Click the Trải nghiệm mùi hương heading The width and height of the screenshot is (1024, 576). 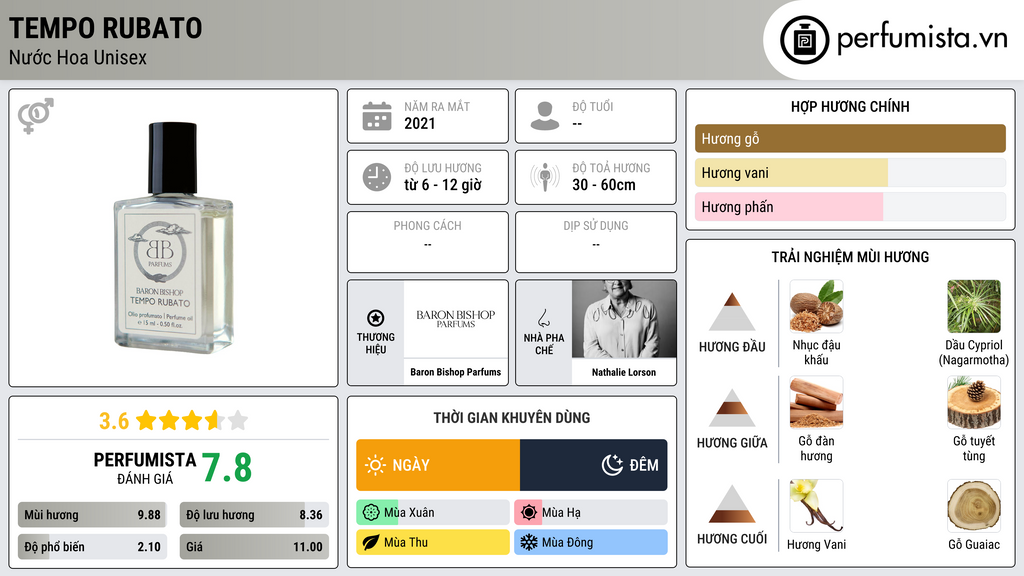pyautogui.click(x=850, y=257)
